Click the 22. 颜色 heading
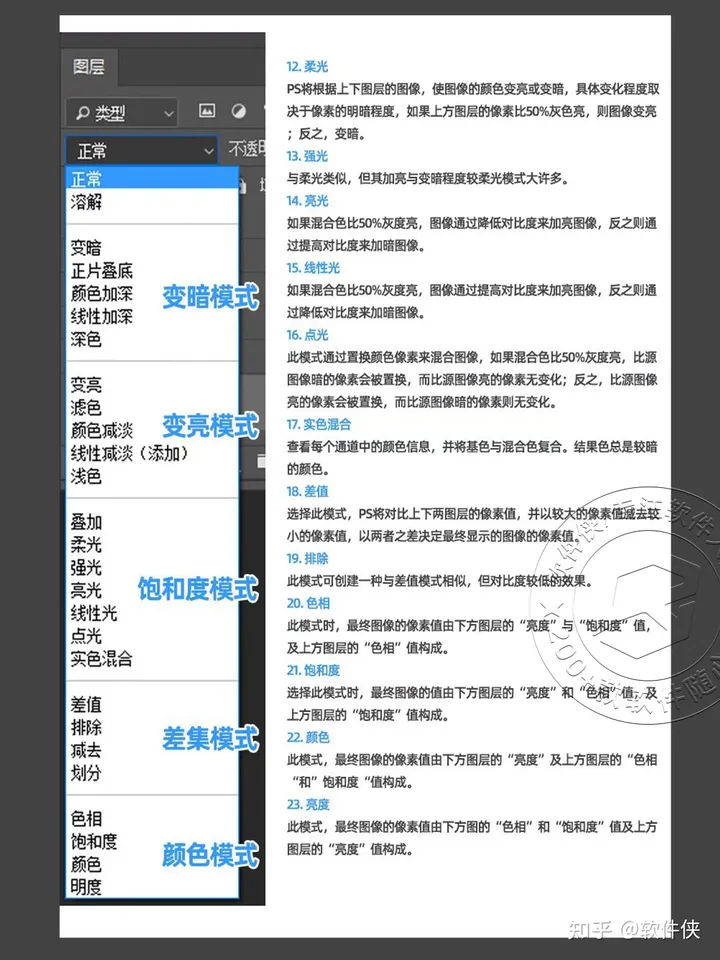Image resolution: width=720 pixels, height=960 pixels. pyautogui.click(x=308, y=737)
